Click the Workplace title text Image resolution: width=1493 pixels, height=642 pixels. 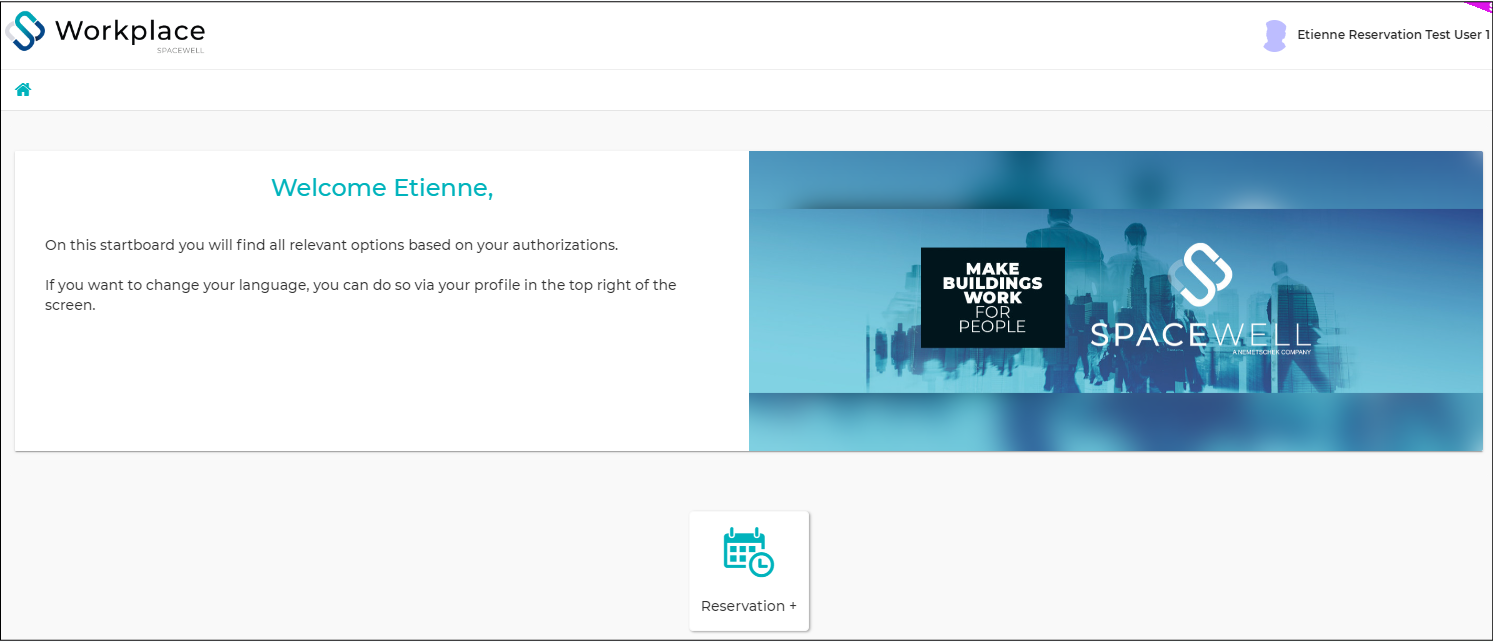(x=130, y=31)
